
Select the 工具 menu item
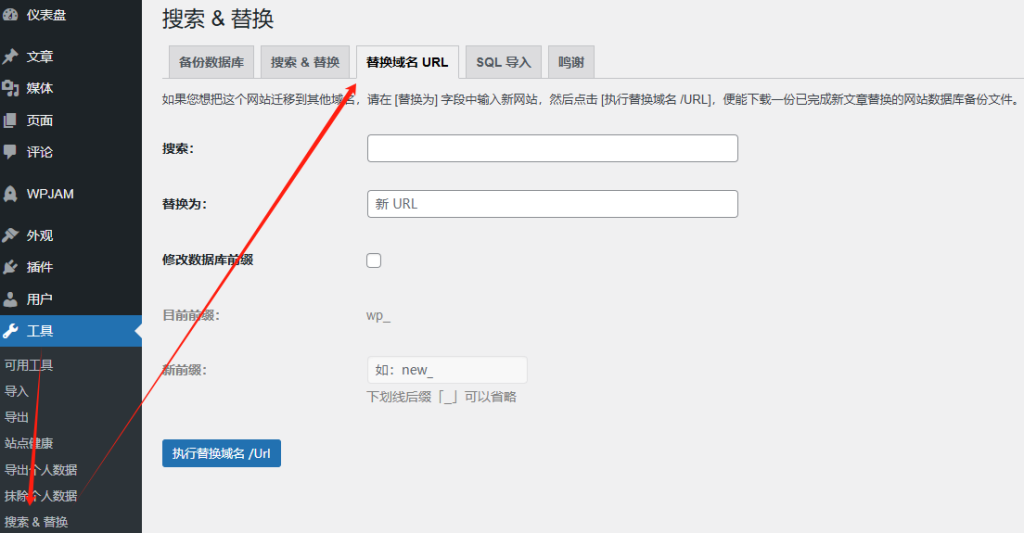71,331
